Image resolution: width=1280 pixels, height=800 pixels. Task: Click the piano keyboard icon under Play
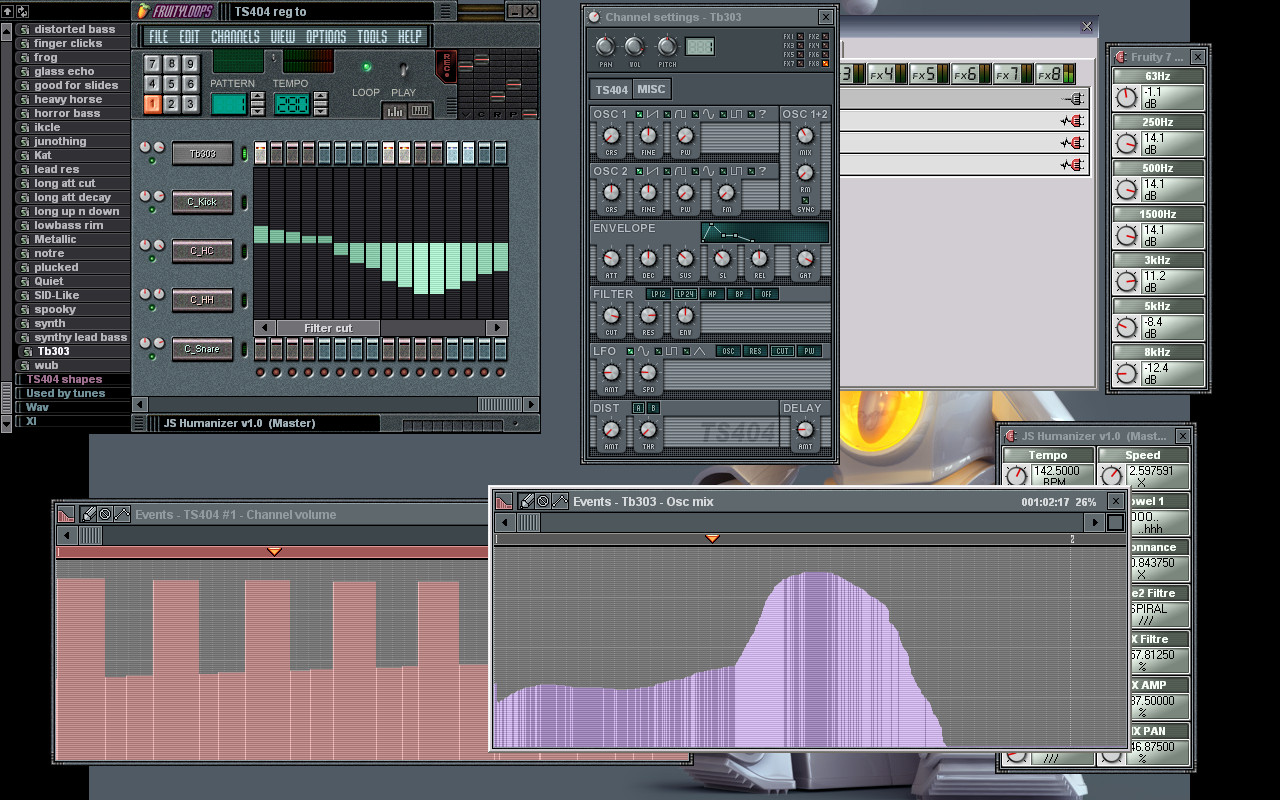[420, 111]
